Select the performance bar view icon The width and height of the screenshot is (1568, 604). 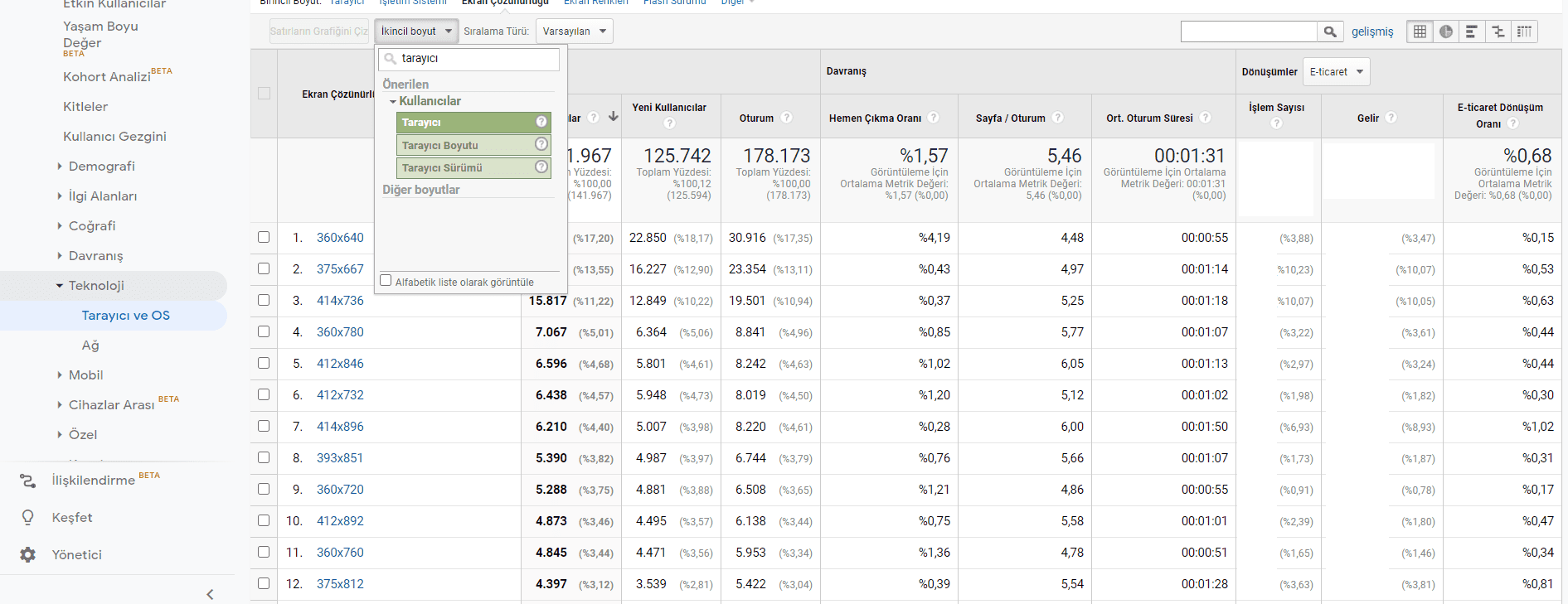click(x=1472, y=31)
